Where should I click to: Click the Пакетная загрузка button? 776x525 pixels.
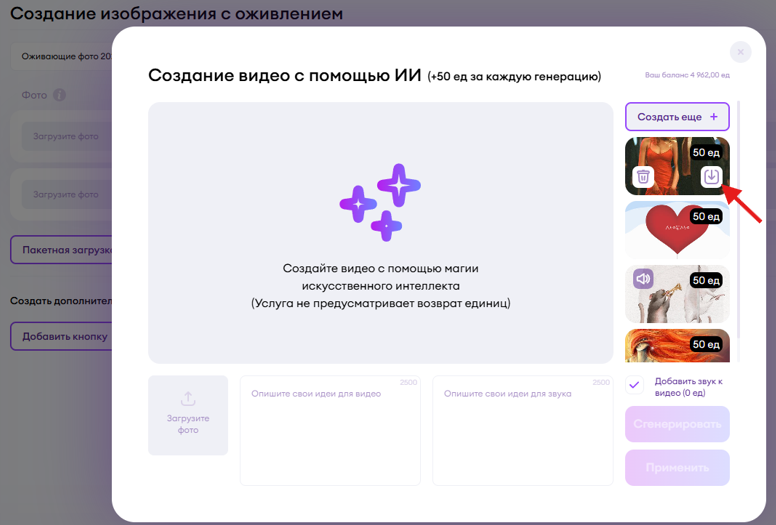[x=62, y=249]
